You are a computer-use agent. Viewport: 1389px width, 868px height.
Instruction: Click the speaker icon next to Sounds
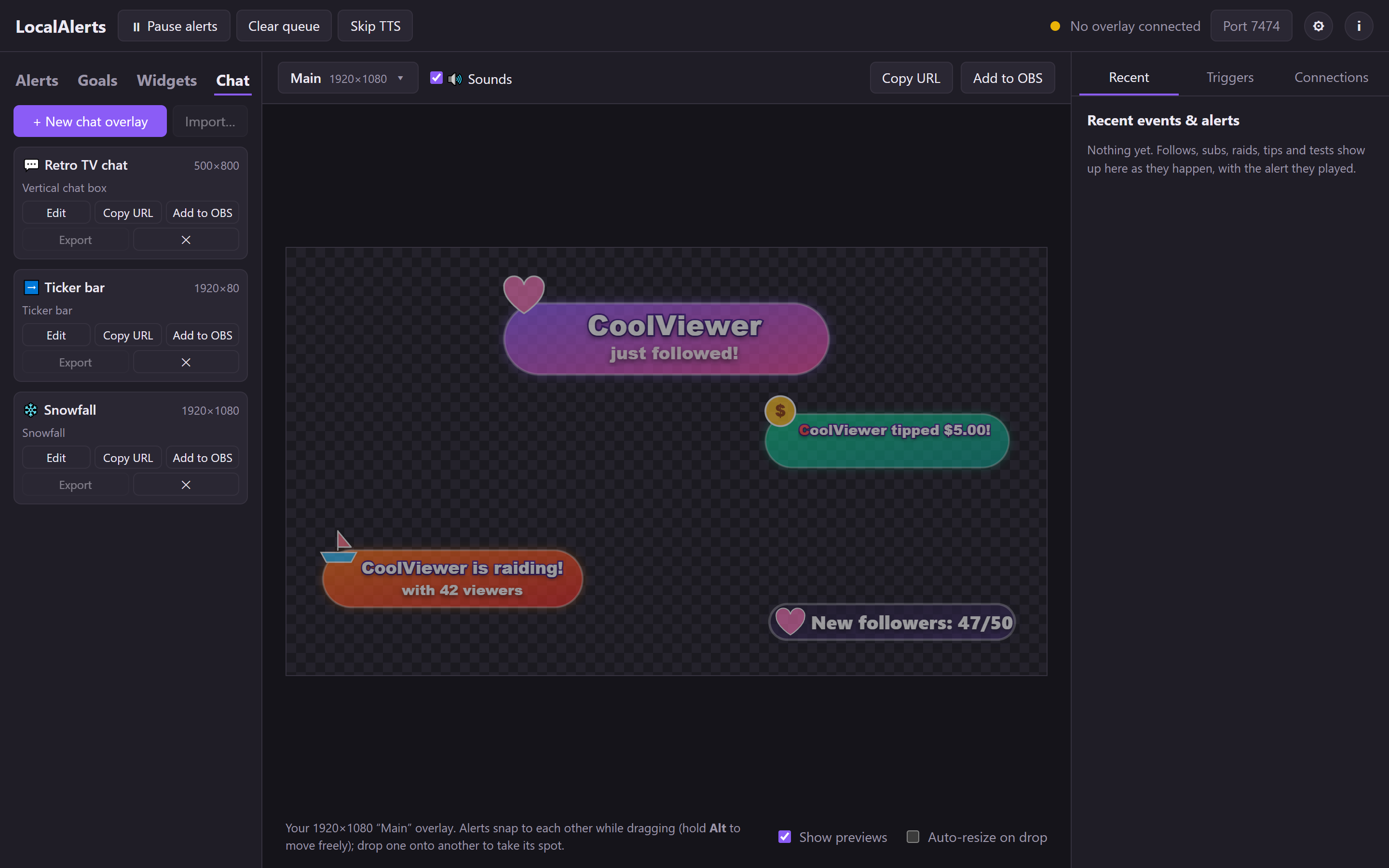pyautogui.click(x=455, y=79)
